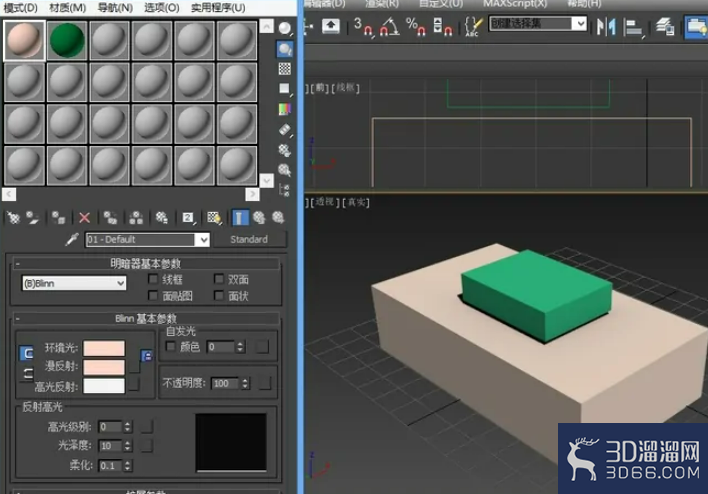Open the MAXScript(X) menu
The width and height of the screenshot is (708, 494).
(515, 4)
